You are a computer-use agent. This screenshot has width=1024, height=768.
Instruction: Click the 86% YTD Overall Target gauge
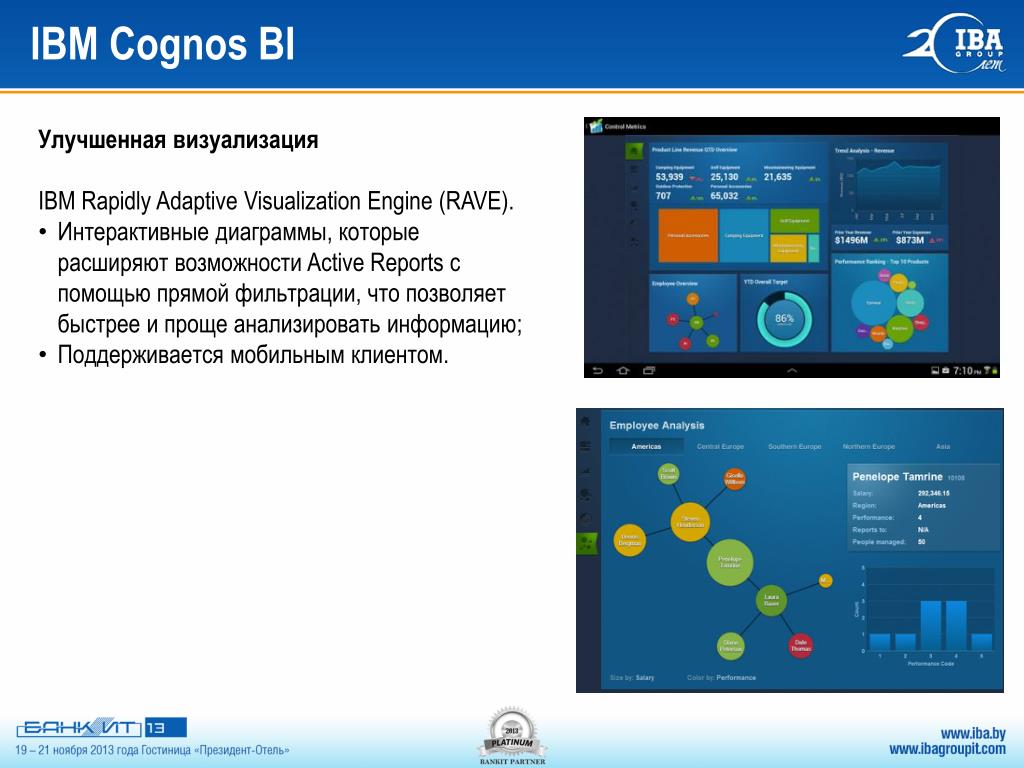[x=784, y=319]
